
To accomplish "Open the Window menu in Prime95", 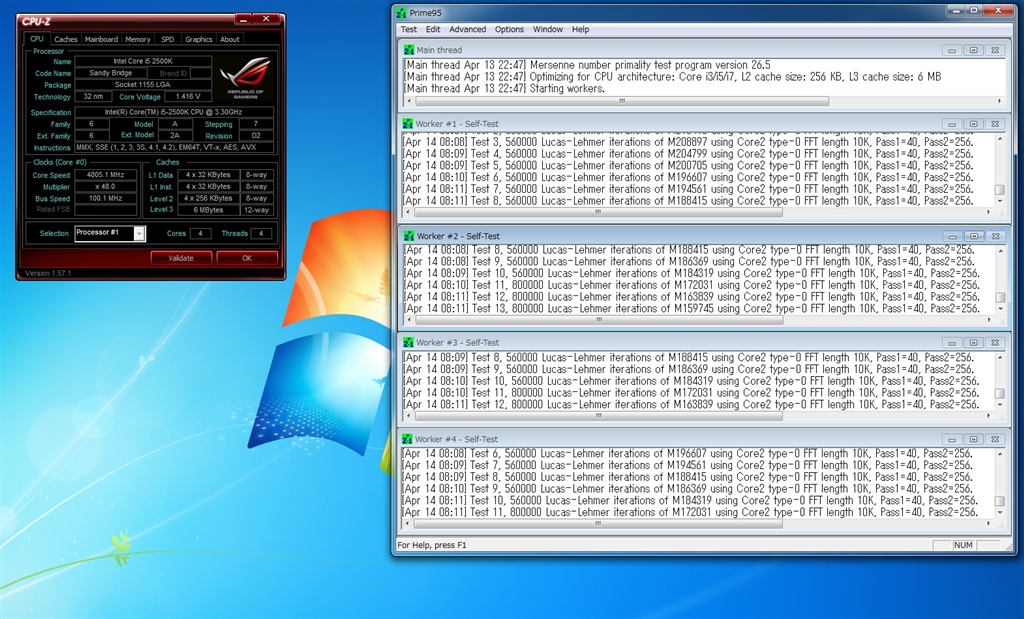I will [548, 29].
